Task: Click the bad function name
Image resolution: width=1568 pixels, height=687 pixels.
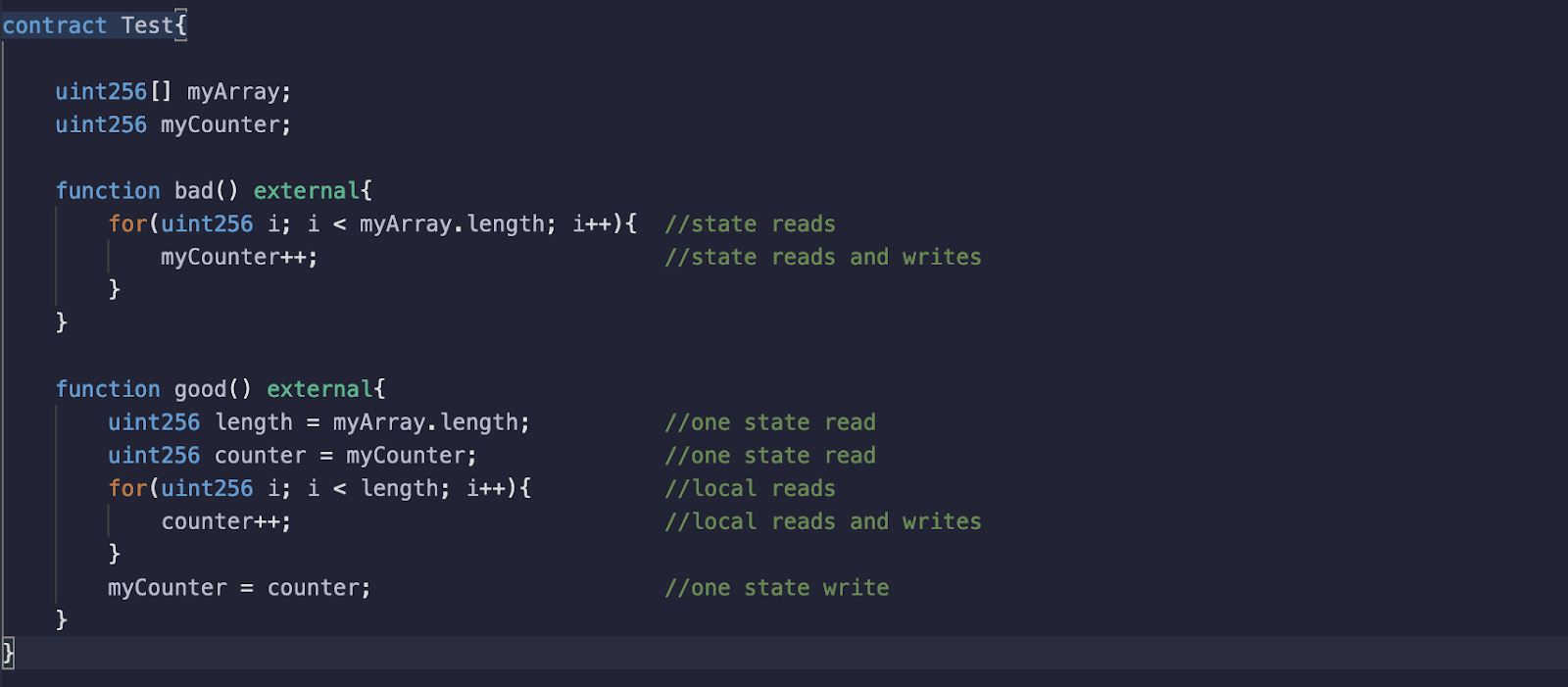Action: [x=193, y=191]
